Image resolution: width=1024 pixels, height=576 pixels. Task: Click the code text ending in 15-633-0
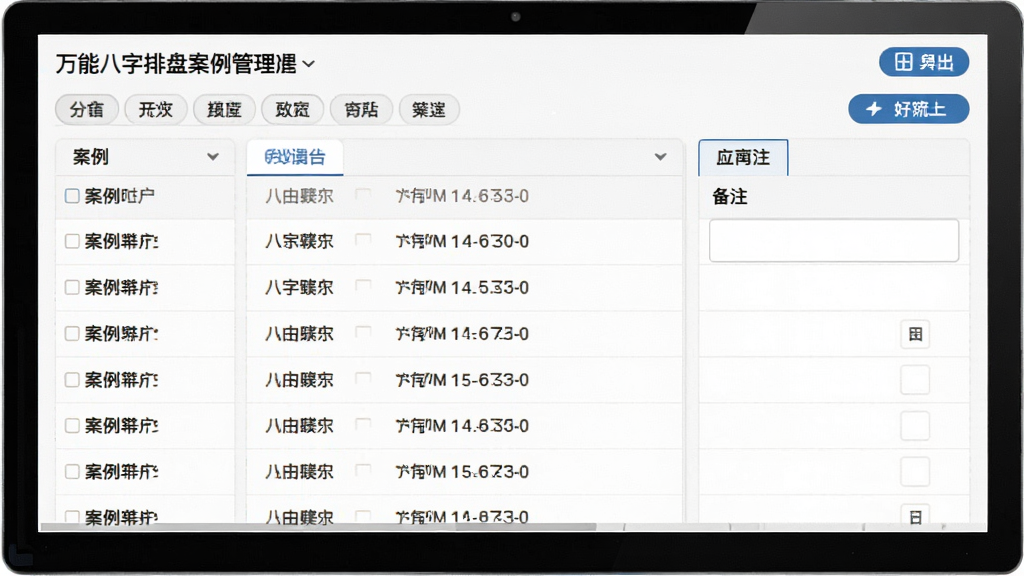[x=462, y=380]
